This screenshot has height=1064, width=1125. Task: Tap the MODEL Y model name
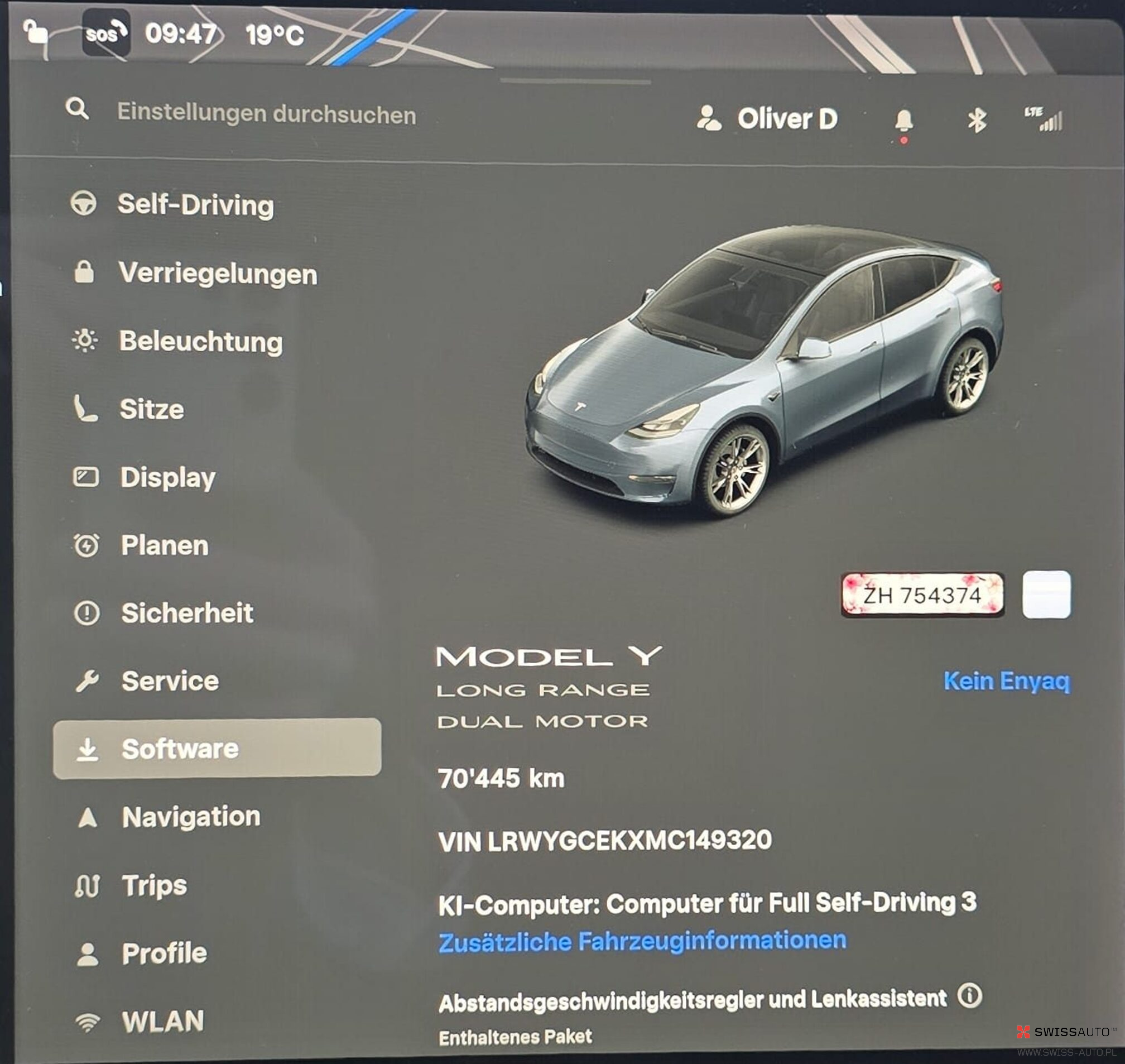(x=549, y=657)
